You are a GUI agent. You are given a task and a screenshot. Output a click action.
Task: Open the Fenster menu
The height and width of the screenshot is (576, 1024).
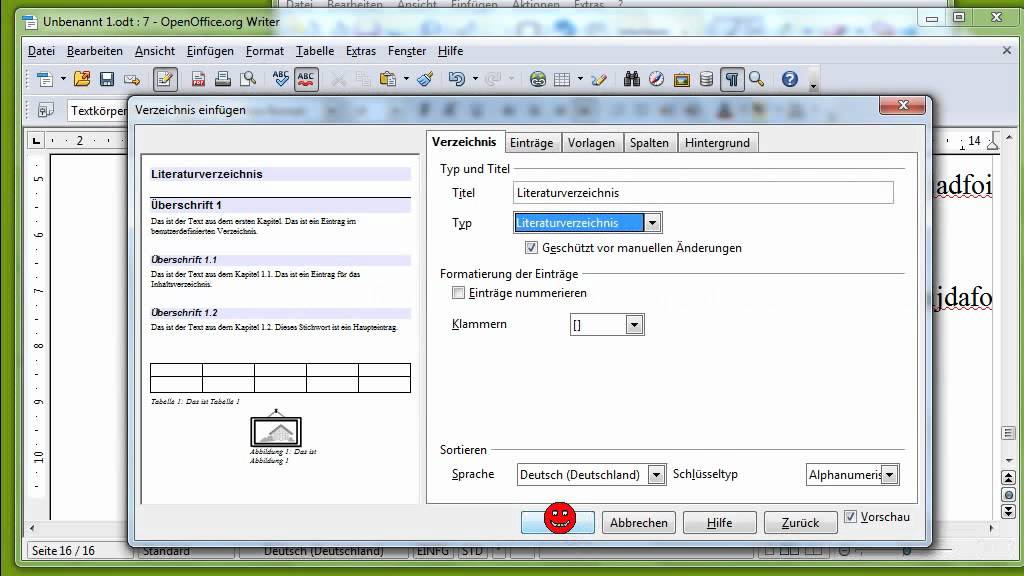click(407, 51)
